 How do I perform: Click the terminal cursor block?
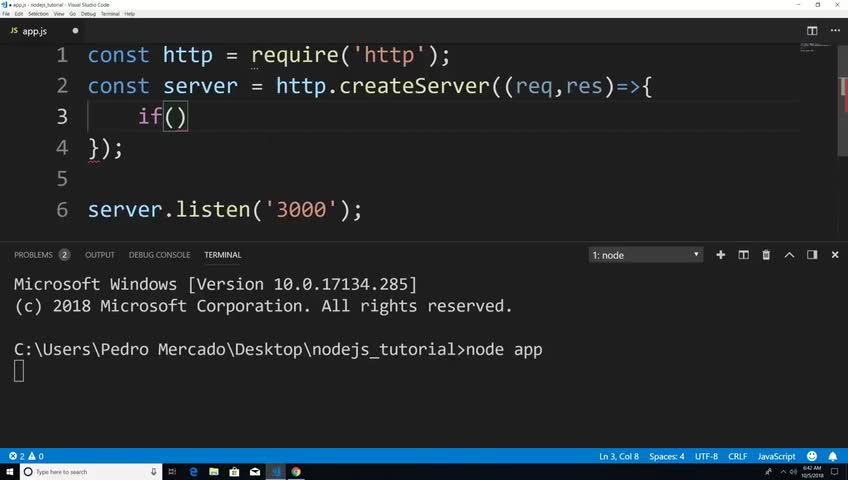(19, 371)
